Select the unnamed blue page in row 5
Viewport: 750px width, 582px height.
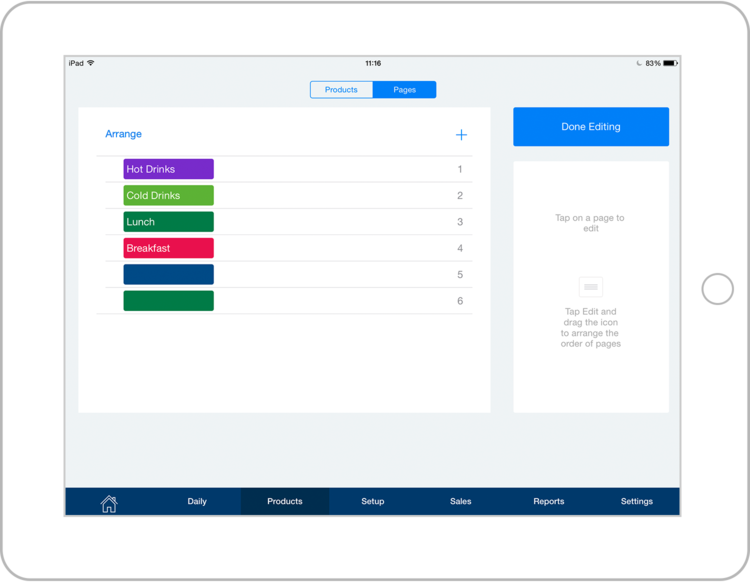click(168, 274)
